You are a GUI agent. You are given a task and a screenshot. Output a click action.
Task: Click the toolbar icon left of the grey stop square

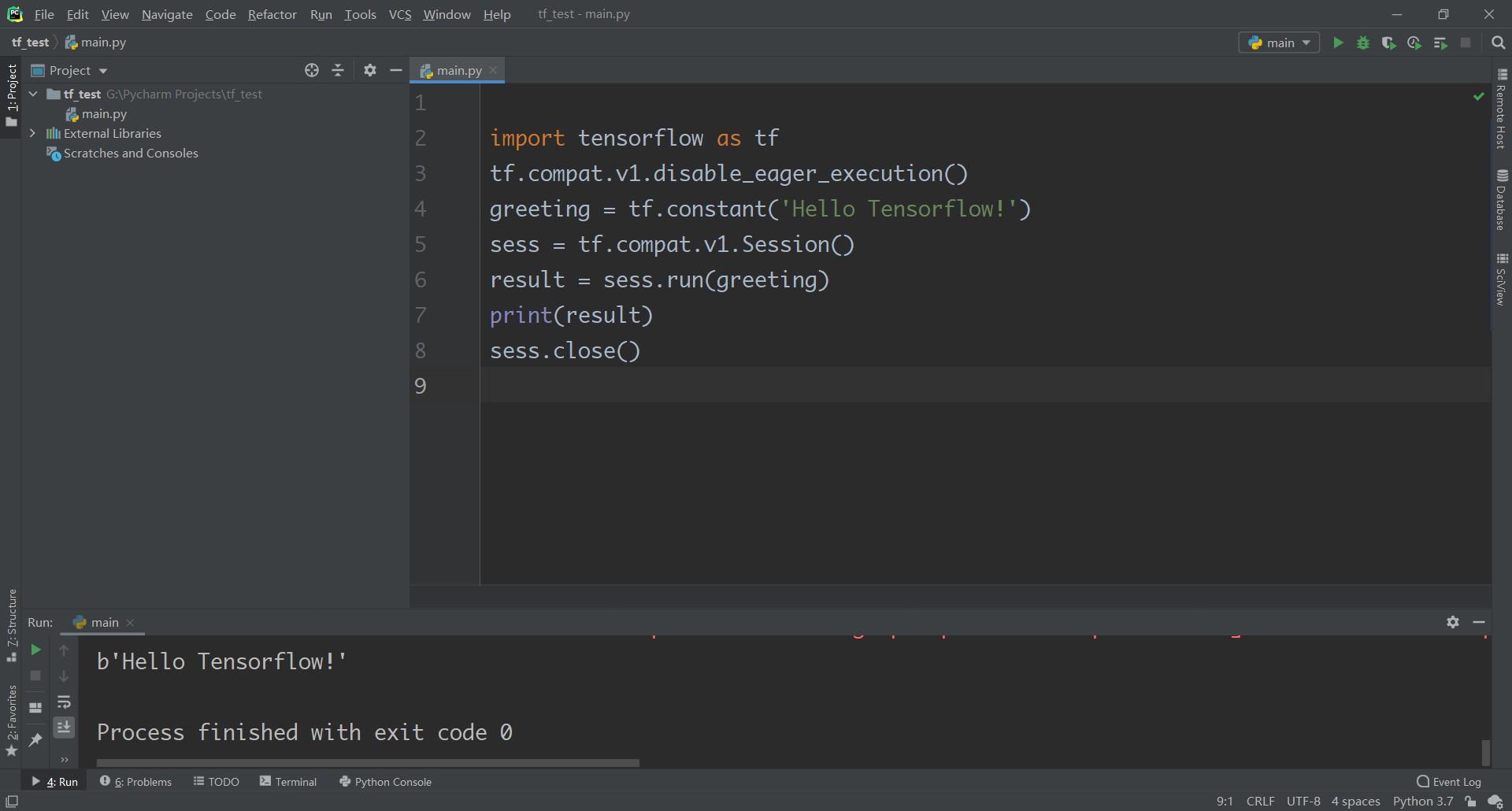(1440, 43)
